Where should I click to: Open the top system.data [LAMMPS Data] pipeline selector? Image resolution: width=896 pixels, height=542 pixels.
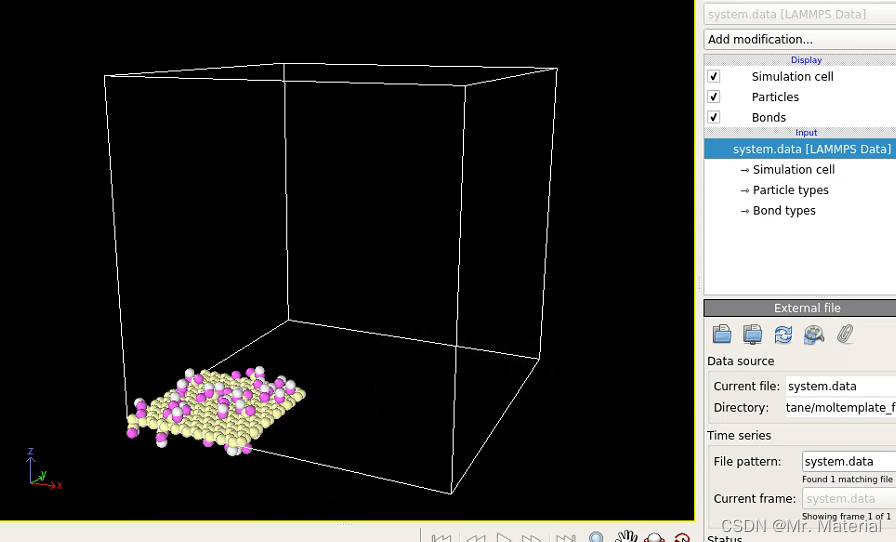(800, 14)
